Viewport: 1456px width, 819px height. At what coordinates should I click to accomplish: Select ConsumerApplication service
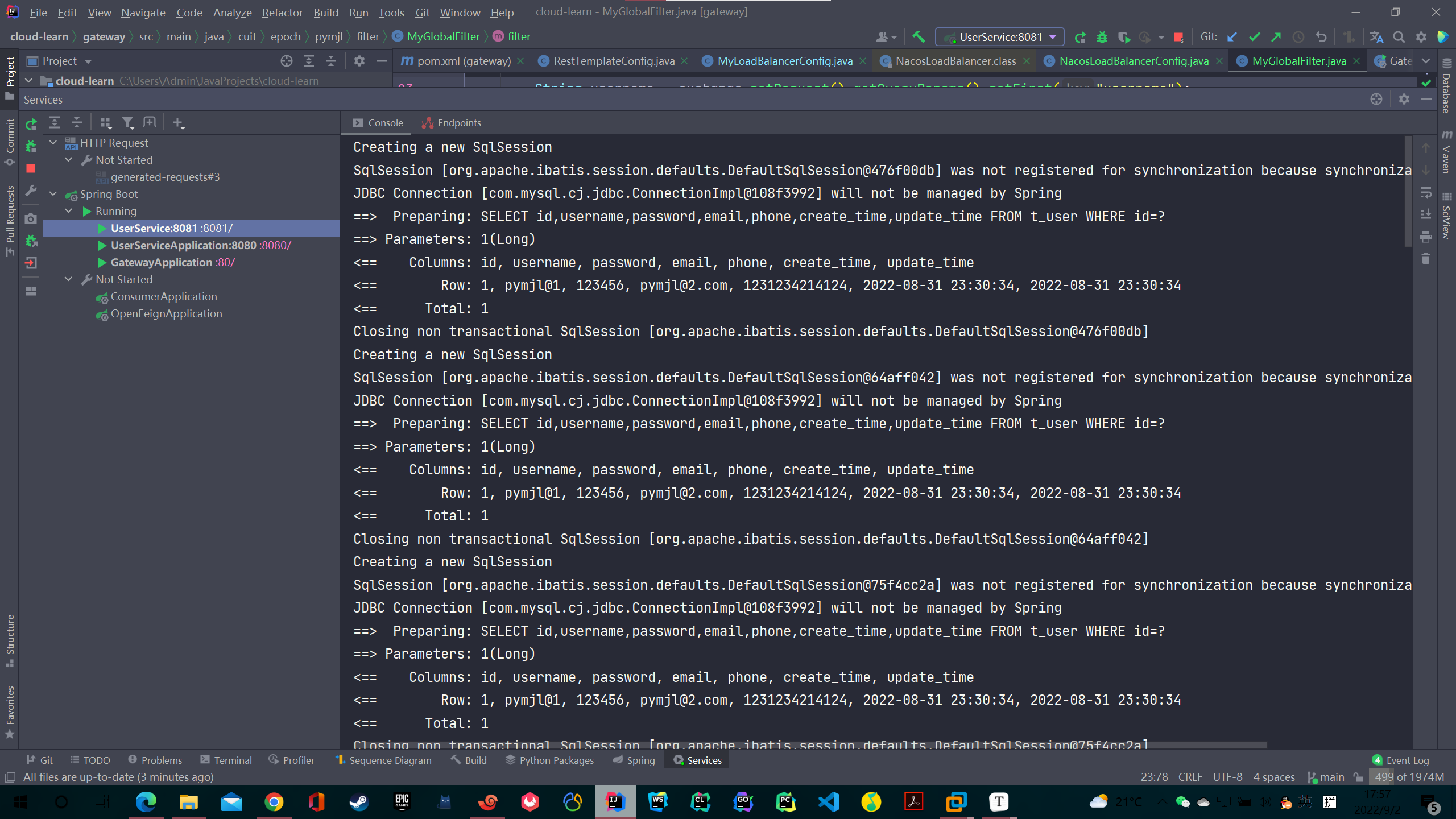pos(164,296)
